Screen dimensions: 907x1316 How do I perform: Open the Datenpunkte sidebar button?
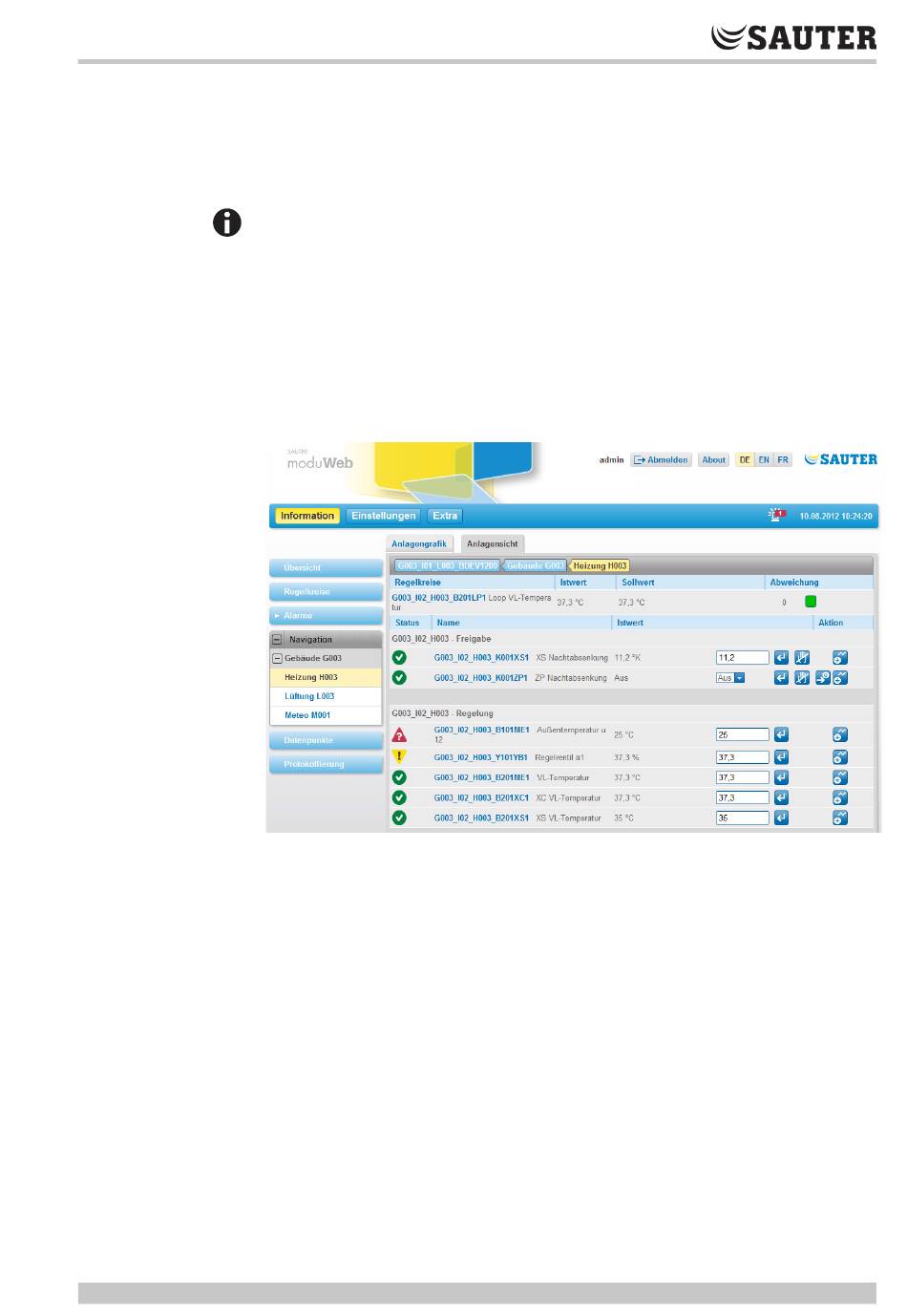pyautogui.click(x=326, y=740)
